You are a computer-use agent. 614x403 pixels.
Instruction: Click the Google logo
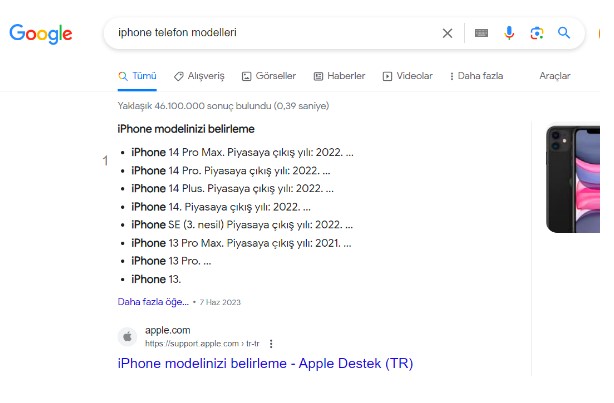(41, 33)
